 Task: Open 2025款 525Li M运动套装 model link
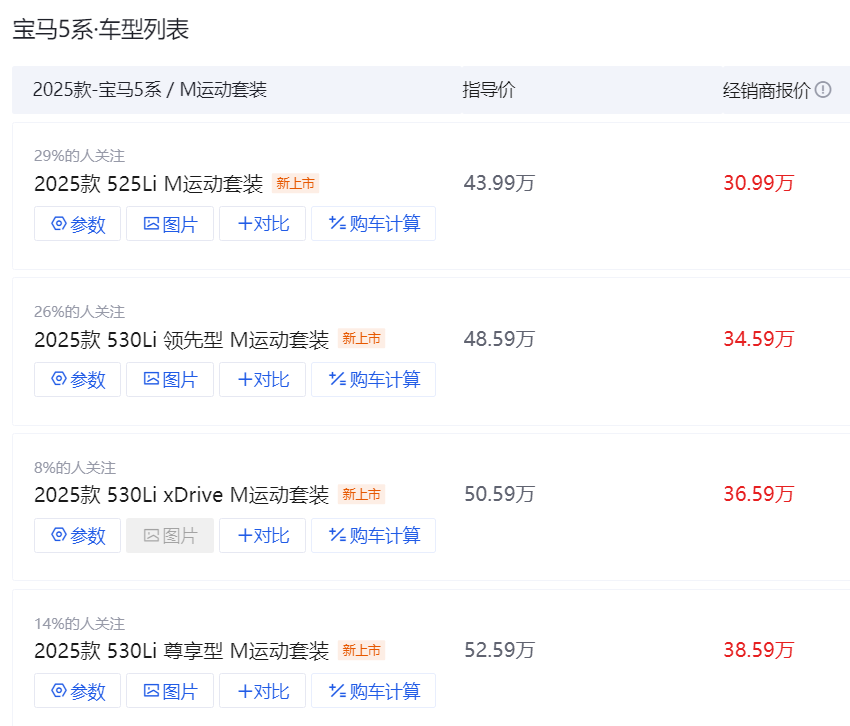(x=149, y=184)
